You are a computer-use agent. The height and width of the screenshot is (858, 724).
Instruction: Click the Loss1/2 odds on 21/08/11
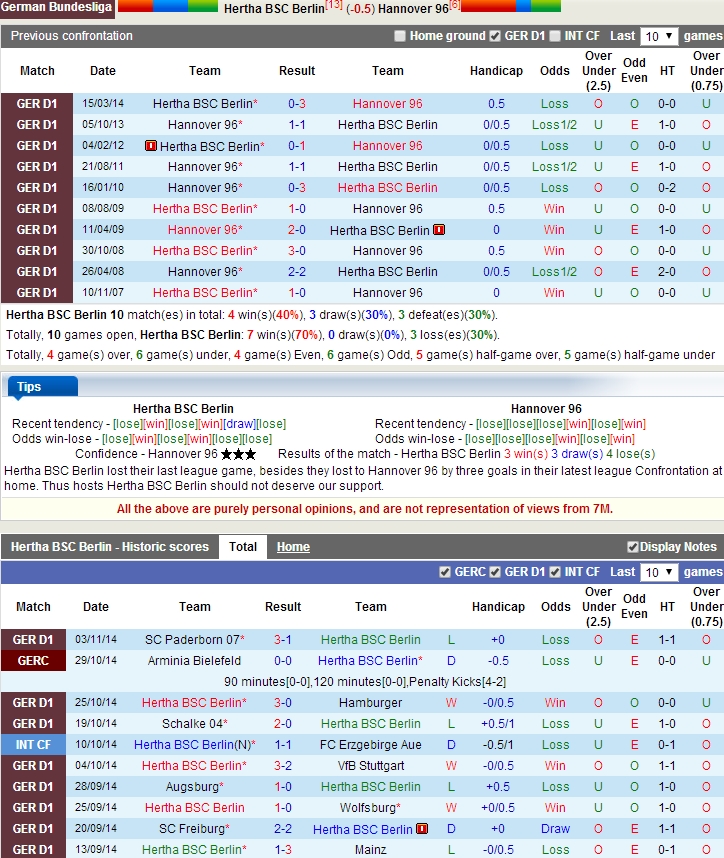coord(554,166)
